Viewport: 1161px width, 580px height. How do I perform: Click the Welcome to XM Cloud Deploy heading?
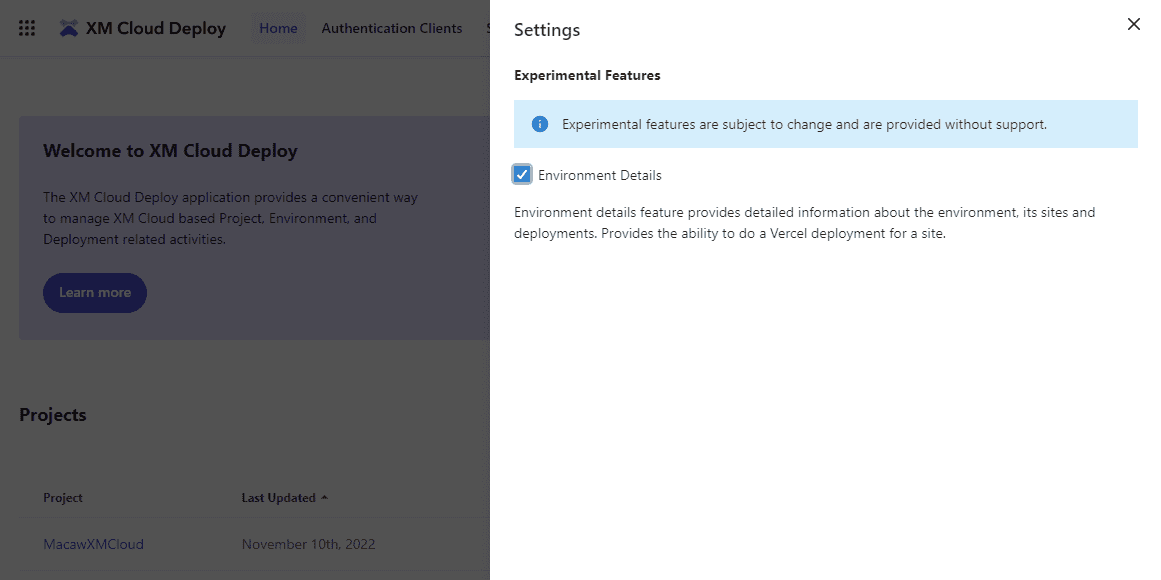click(170, 151)
